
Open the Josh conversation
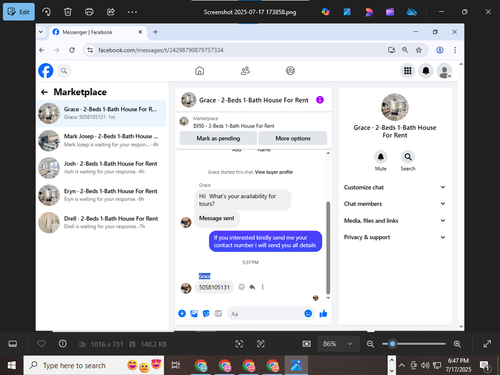(x=102, y=168)
